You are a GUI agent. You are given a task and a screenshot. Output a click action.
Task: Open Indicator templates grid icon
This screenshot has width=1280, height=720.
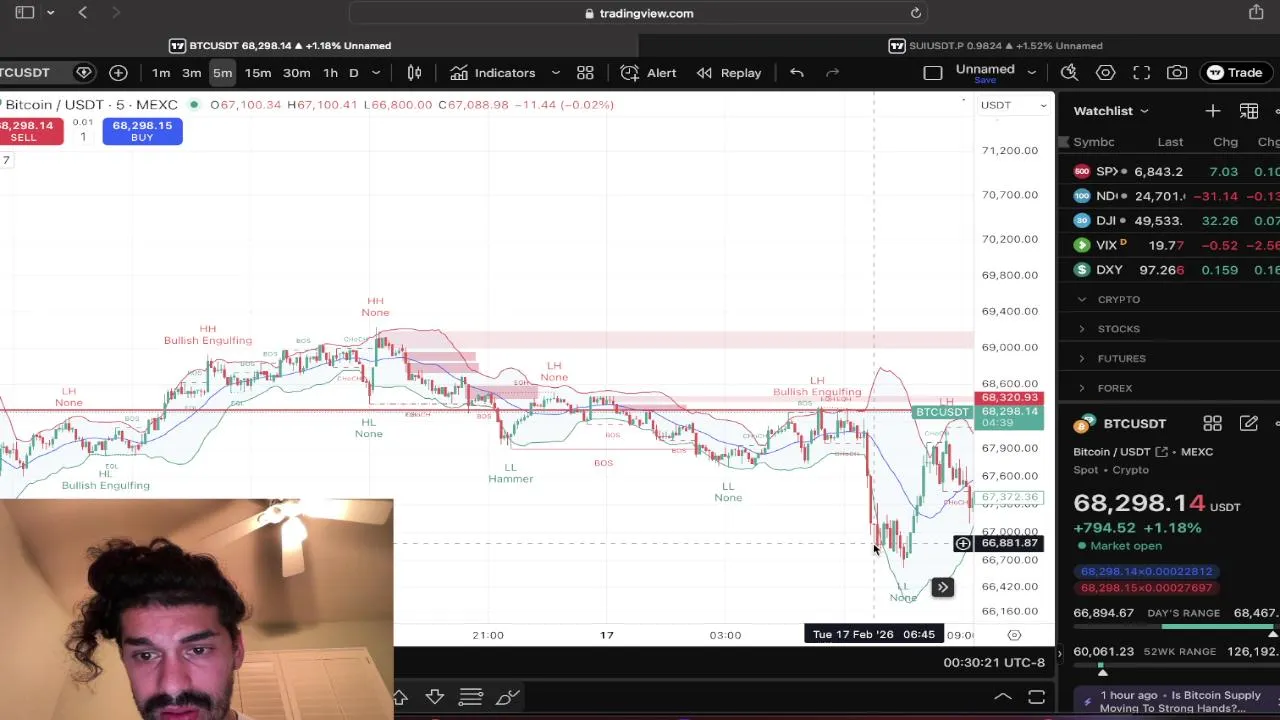(x=585, y=72)
